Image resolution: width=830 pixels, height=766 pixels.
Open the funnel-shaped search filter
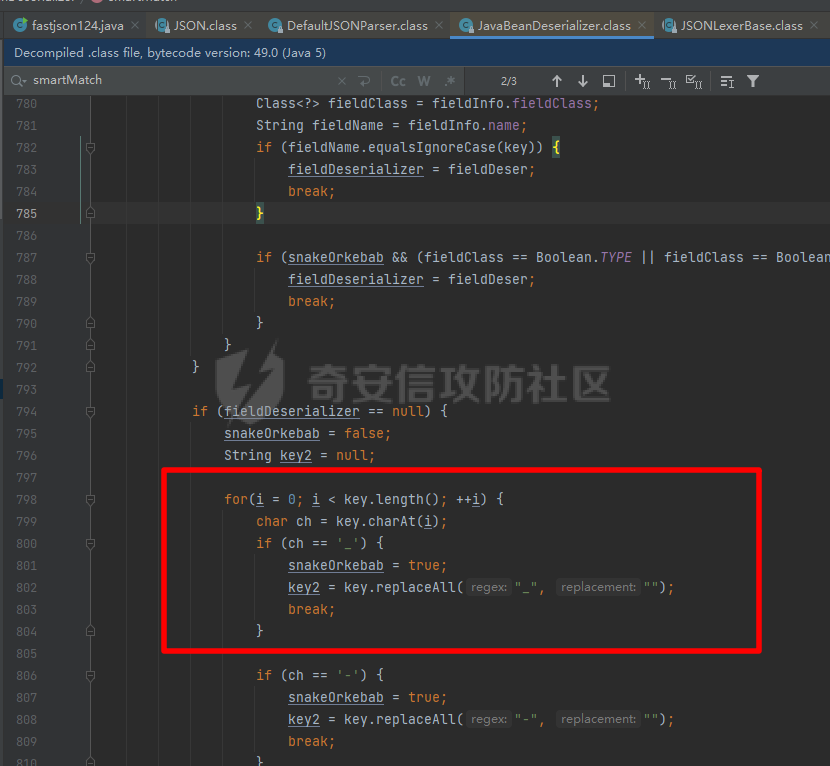(753, 81)
